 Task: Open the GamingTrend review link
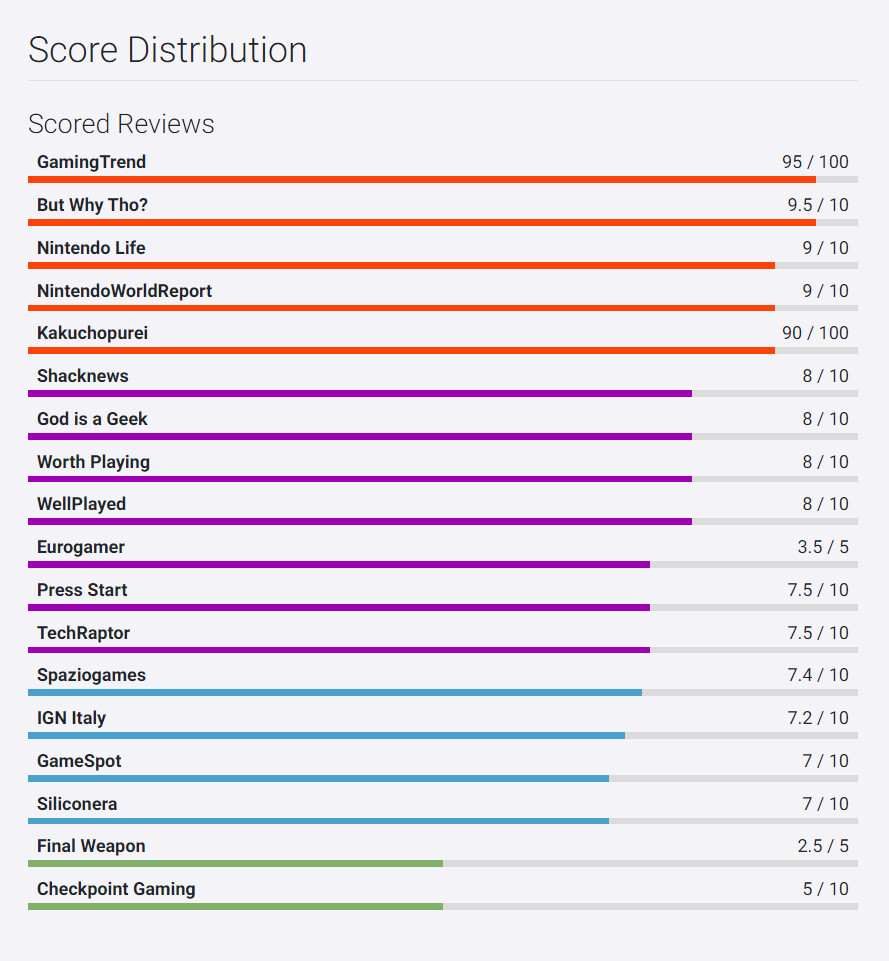click(x=91, y=162)
